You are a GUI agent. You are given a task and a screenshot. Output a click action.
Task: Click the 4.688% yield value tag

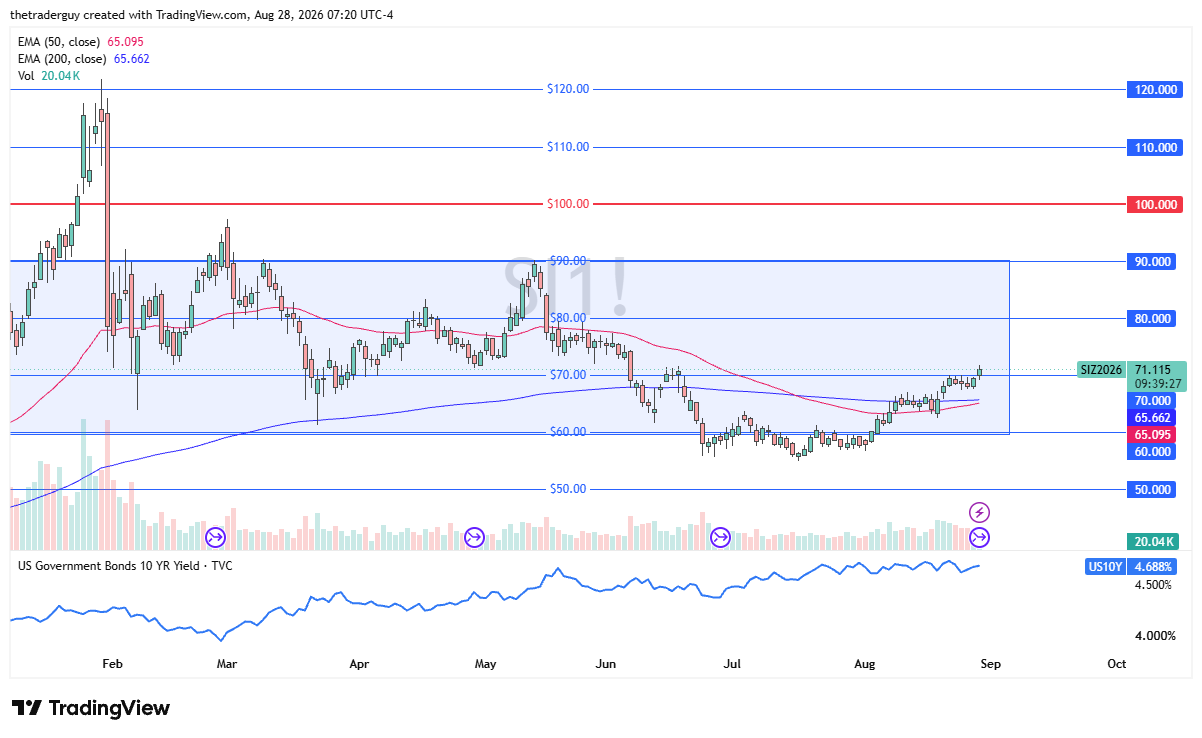[1153, 566]
